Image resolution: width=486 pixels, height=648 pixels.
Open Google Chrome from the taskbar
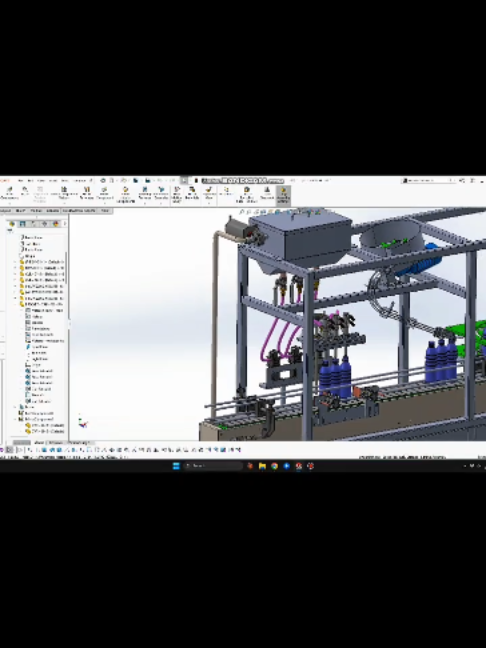click(274, 466)
